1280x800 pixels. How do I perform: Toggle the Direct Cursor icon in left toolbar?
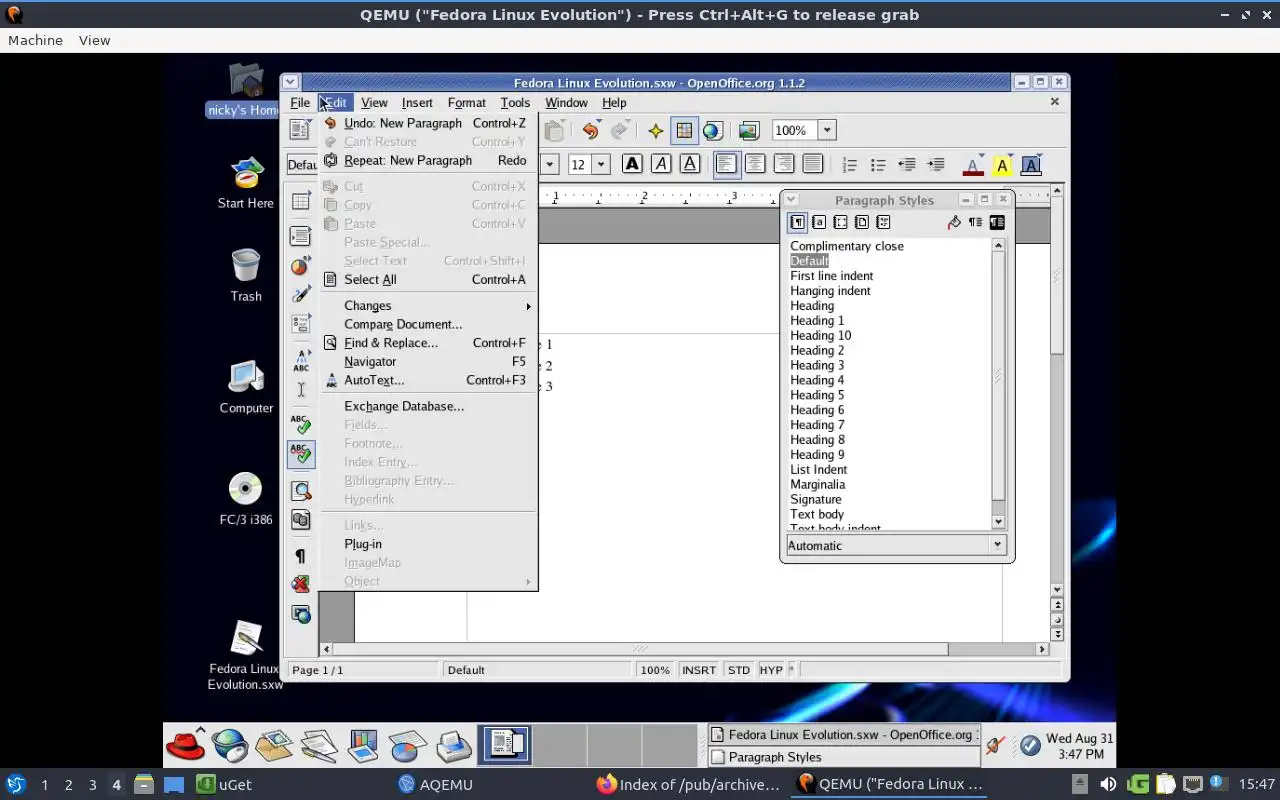(301, 390)
